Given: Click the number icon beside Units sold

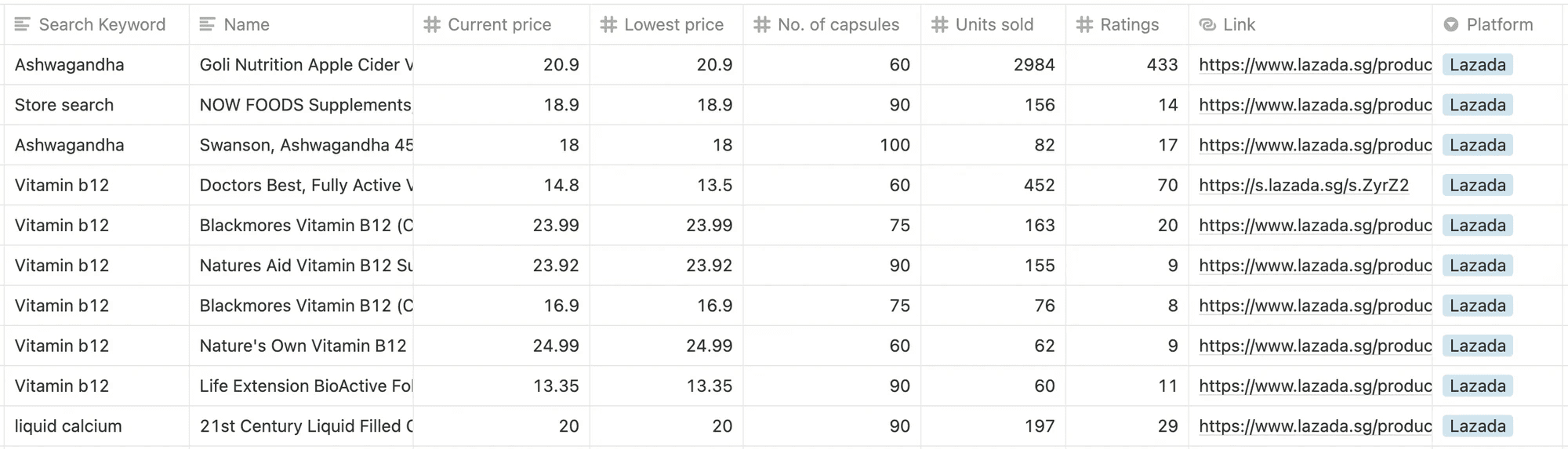Looking at the screenshot, I should [x=939, y=25].
